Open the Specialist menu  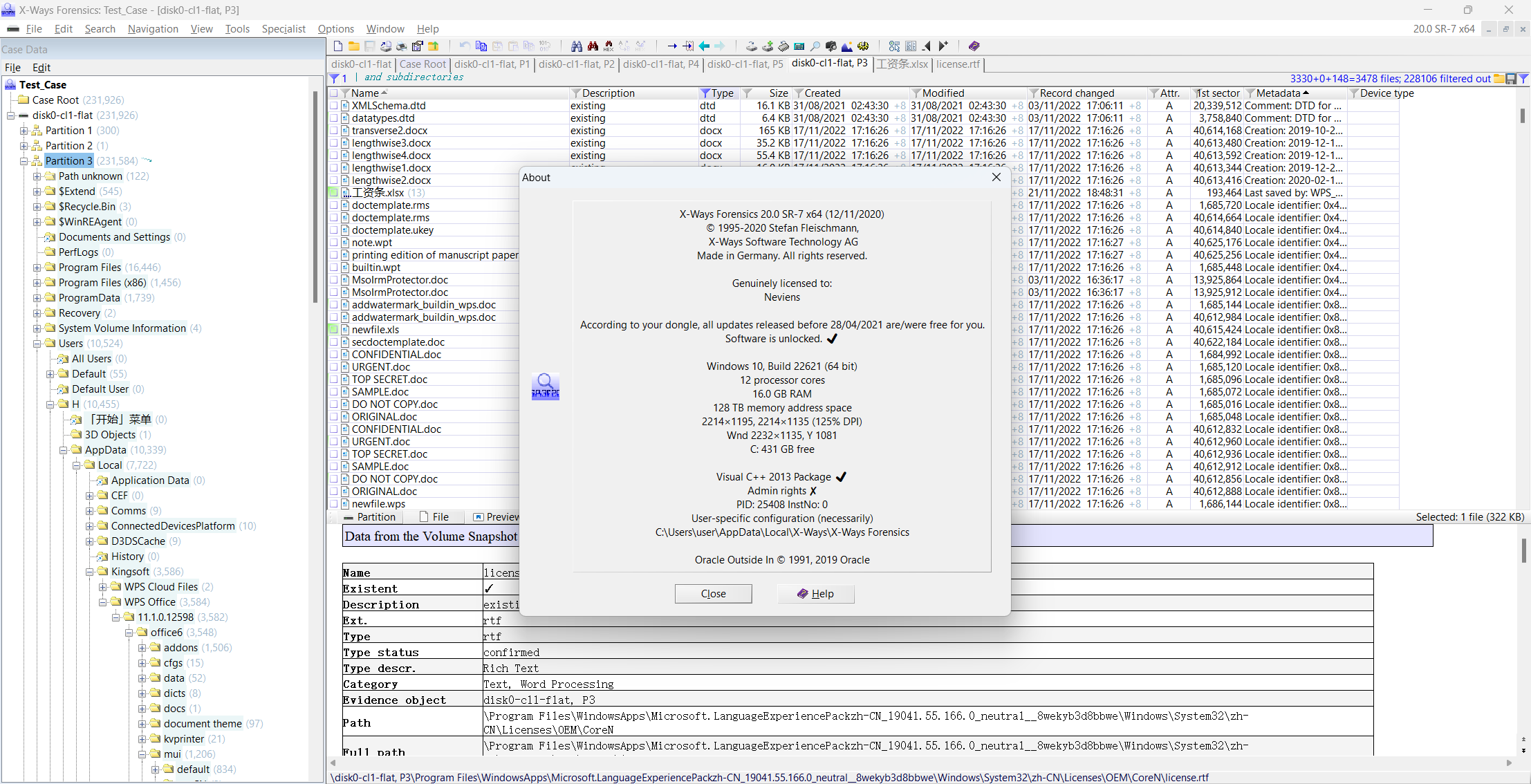pyautogui.click(x=284, y=29)
